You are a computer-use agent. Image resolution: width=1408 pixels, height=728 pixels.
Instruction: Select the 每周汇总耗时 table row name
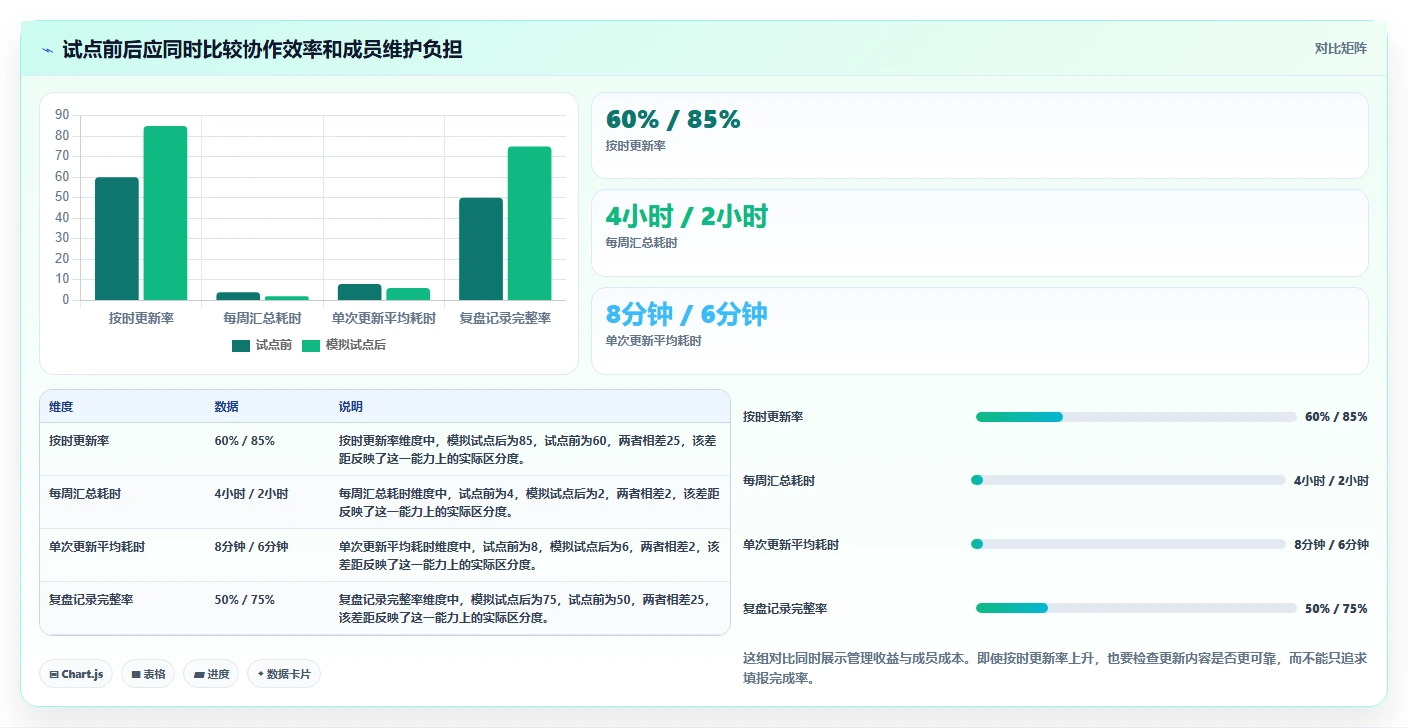85,494
